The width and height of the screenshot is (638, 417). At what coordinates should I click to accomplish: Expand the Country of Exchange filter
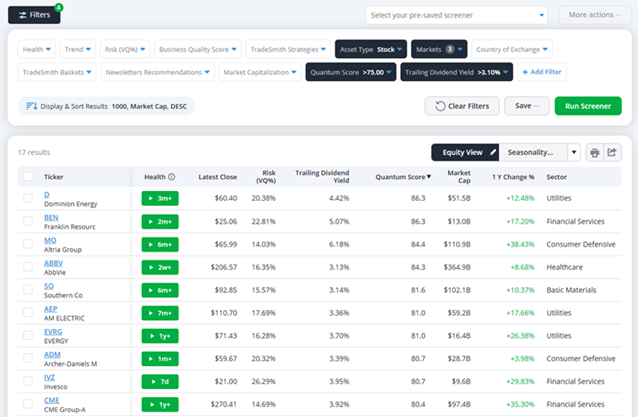[512, 49]
